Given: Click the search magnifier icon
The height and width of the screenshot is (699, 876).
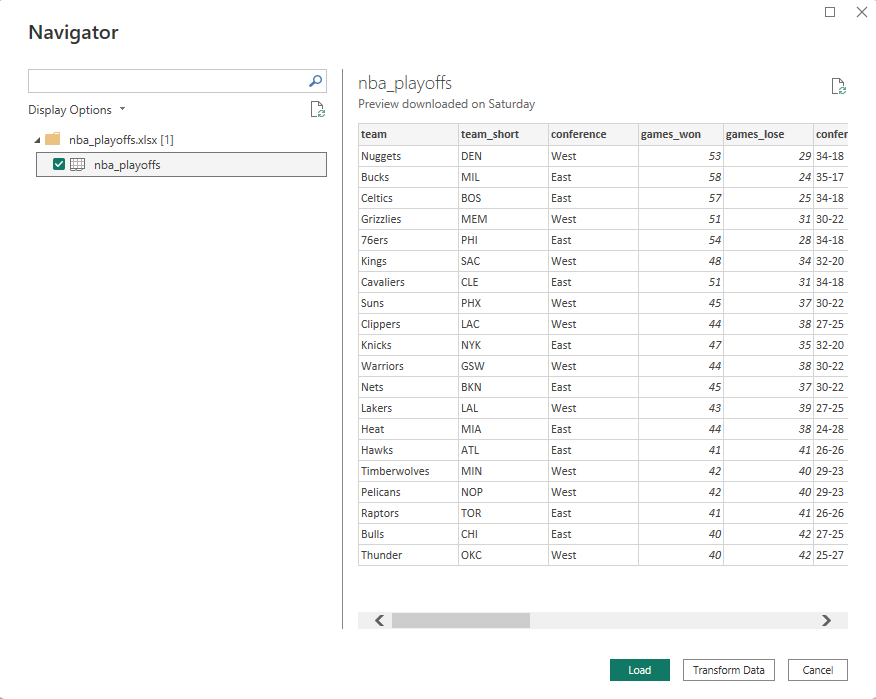Looking at the screenshot, I should click(315, 81).
